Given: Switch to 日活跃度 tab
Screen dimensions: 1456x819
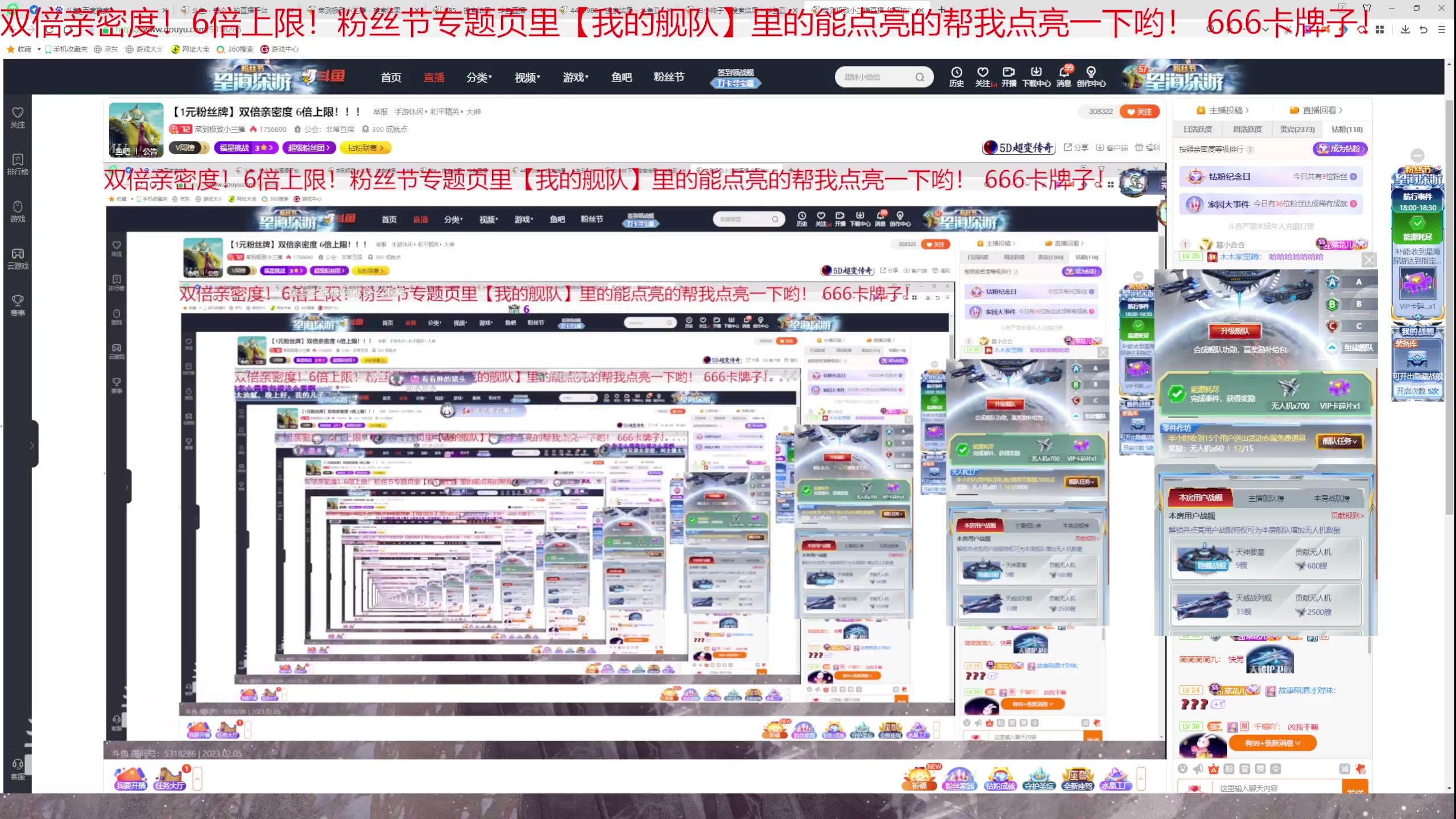Looking at the screenshot, I should pos(1198,129).
